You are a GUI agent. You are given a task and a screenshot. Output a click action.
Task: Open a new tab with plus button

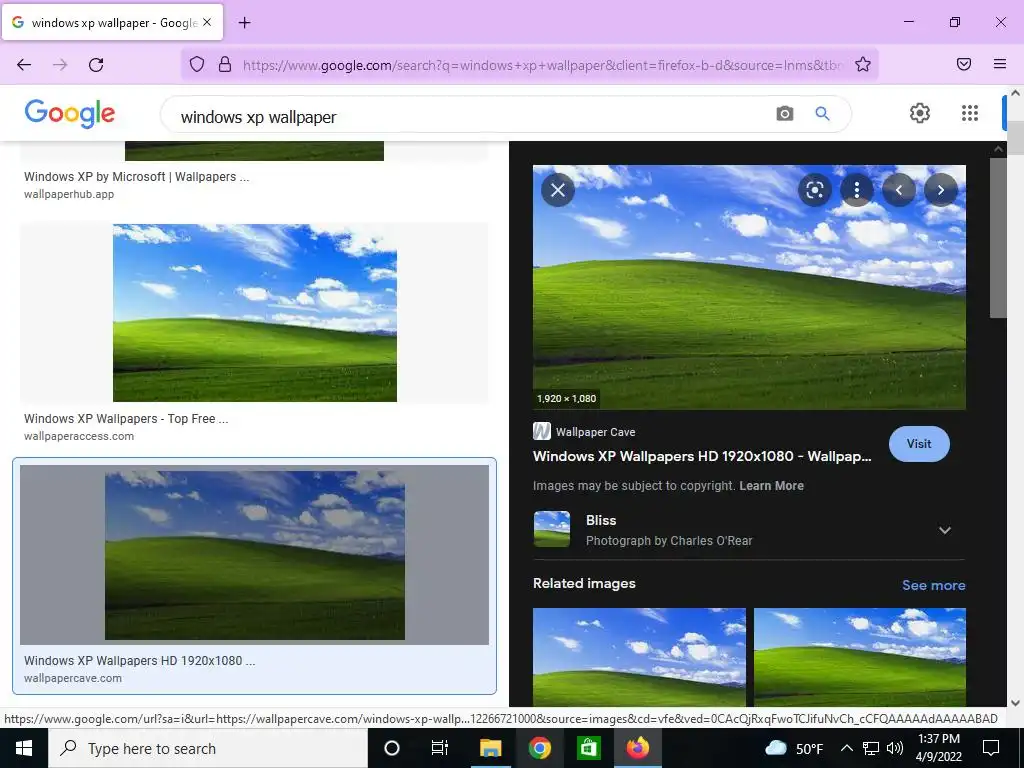tap(244, 23)
